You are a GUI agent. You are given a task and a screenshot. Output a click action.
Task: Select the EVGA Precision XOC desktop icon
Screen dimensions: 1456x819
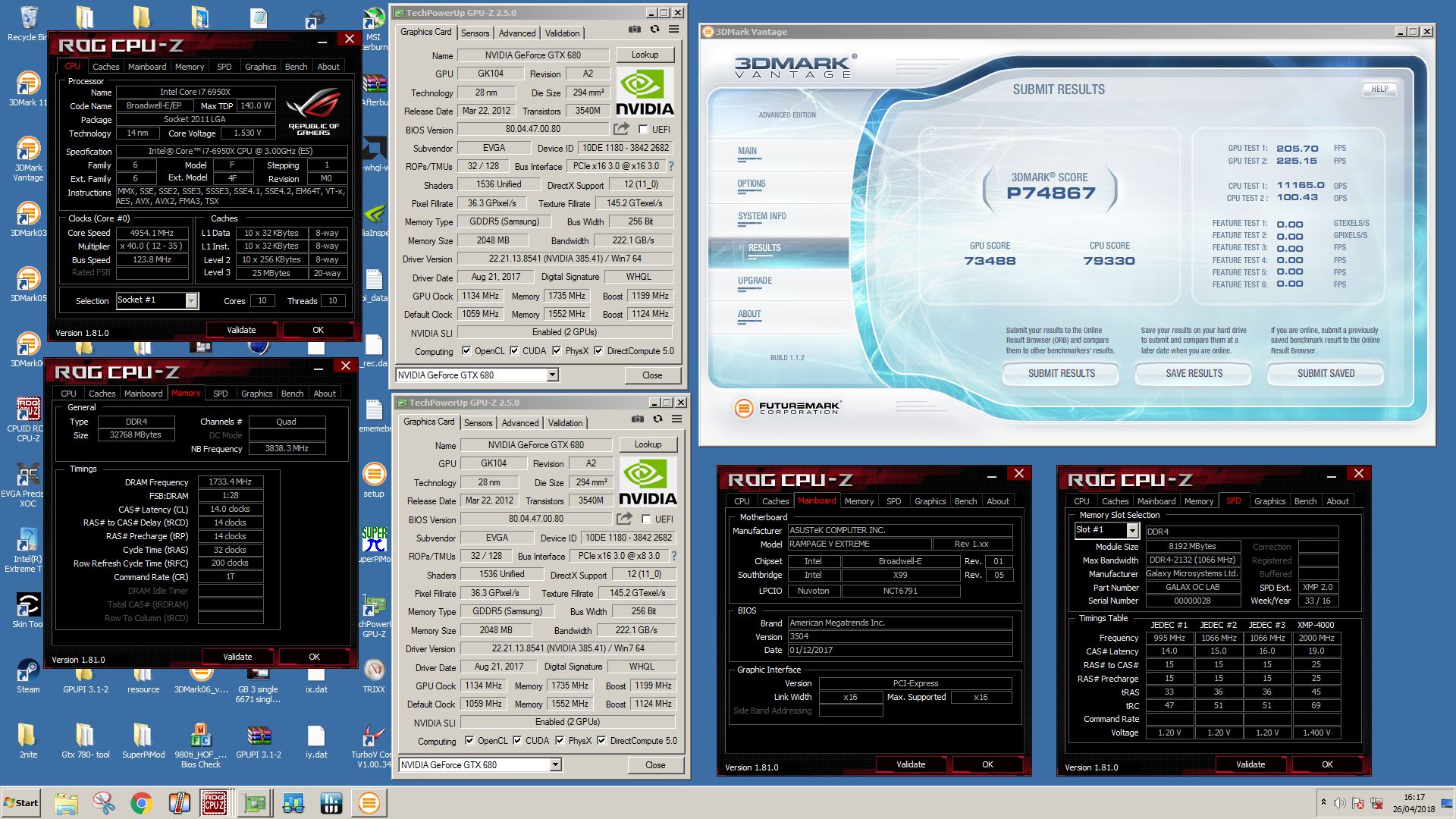pyautogui.click(x=28, y=485)
